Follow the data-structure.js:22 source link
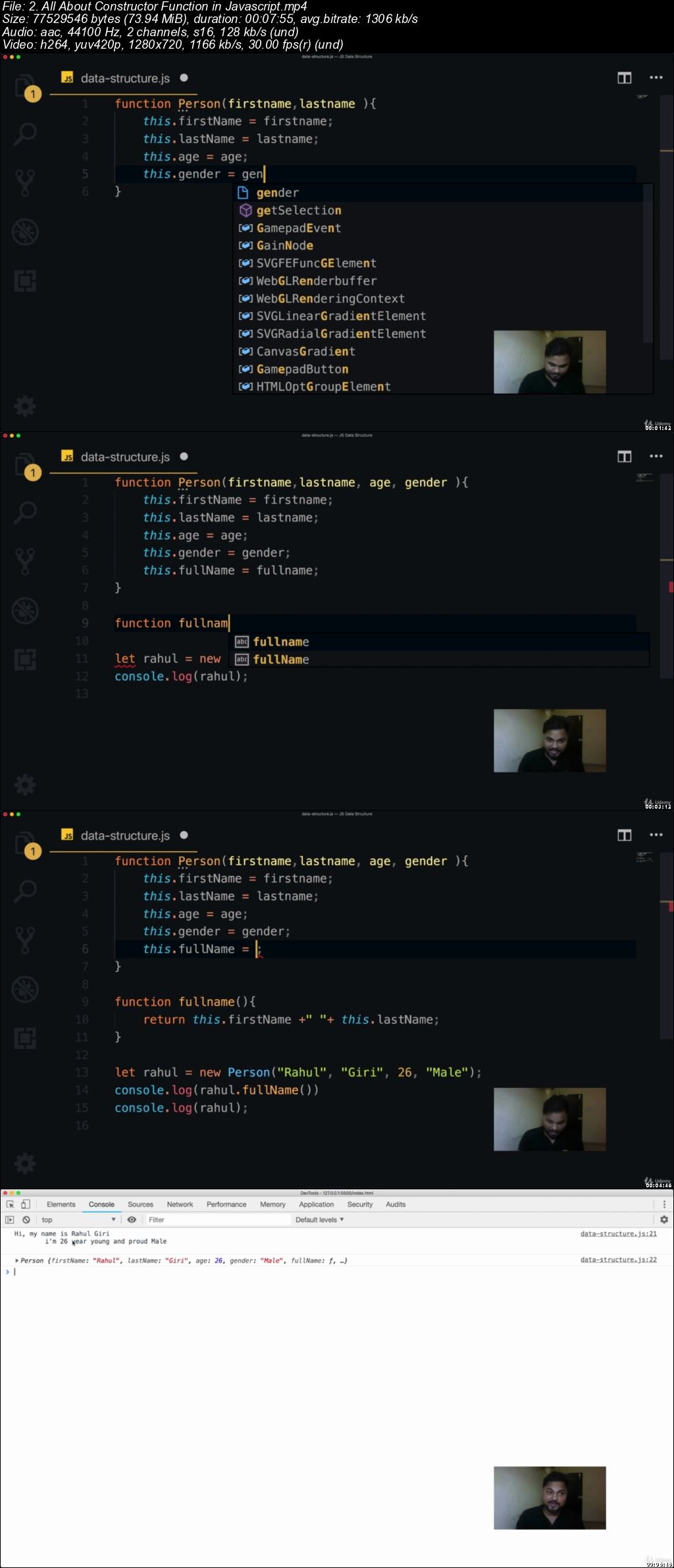Screen dimensions: 674x1568 [x=618, y=1259]
